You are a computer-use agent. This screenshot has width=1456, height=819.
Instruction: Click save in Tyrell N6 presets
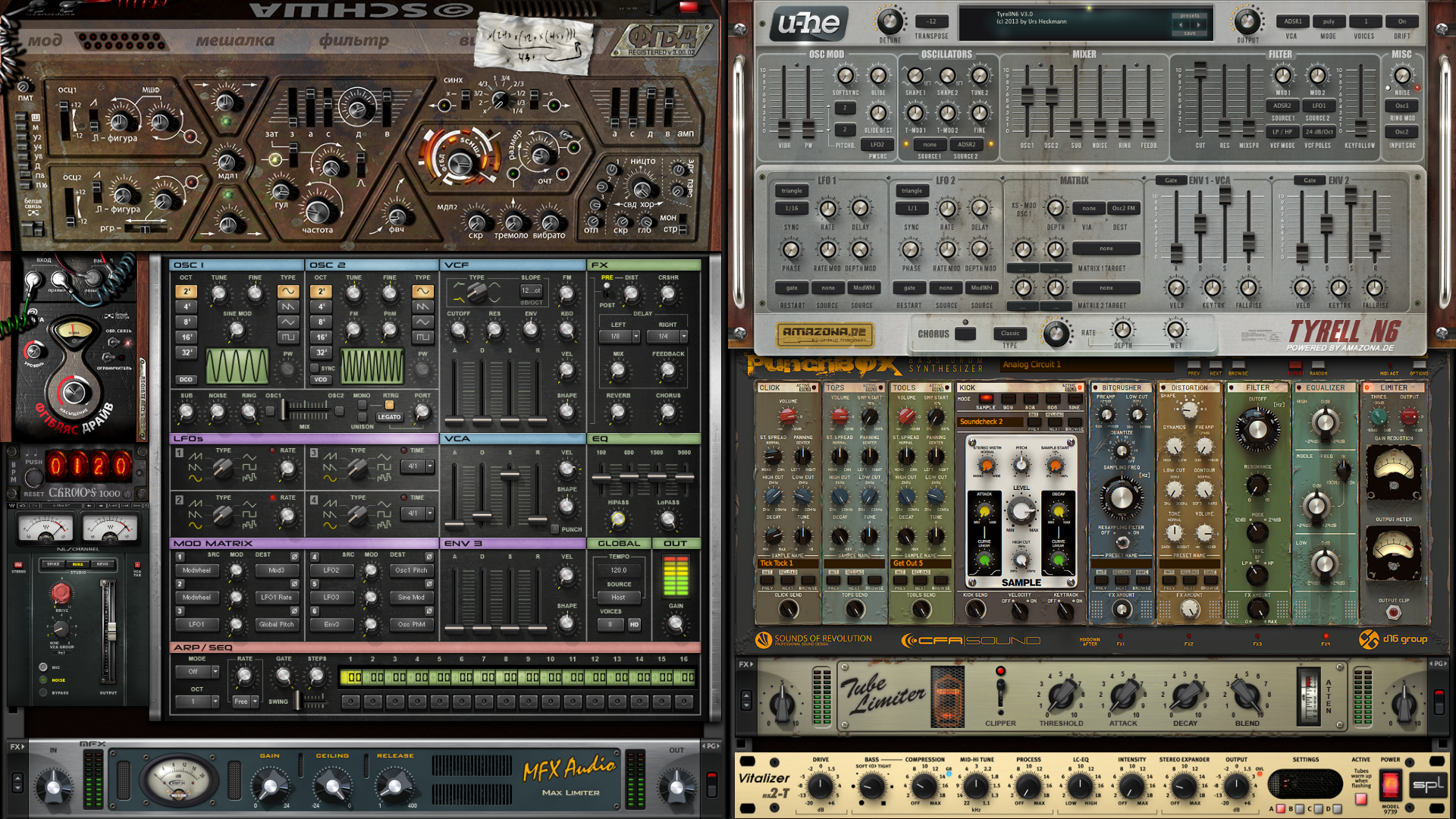pos(1190,33)
